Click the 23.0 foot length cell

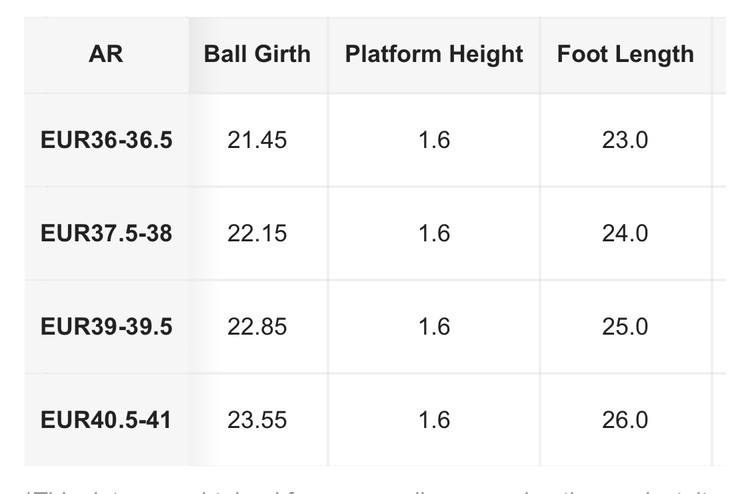(625, 140)
